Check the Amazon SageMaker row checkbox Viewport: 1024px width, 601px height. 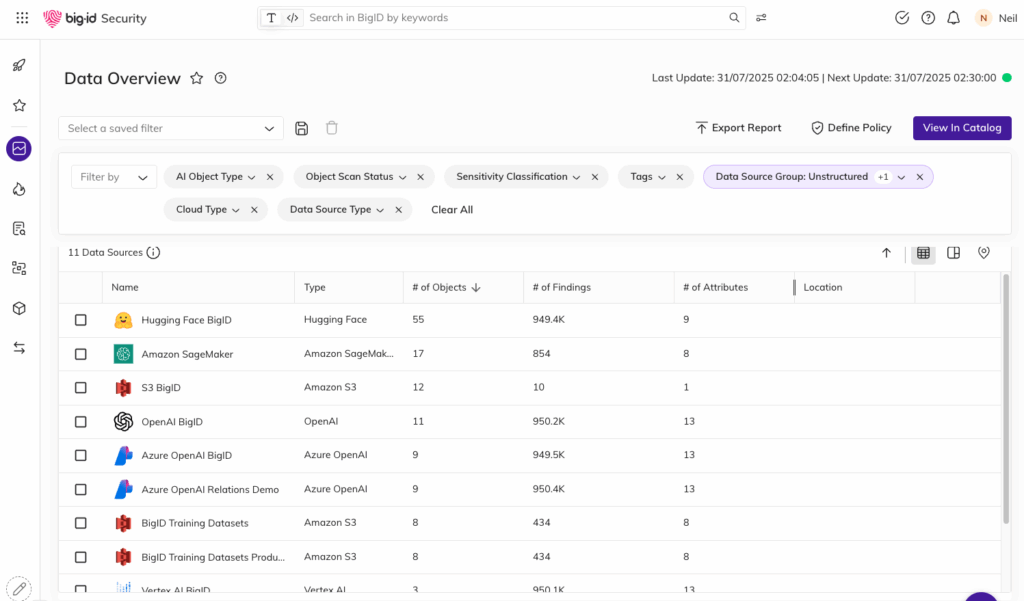click(81, 354)
